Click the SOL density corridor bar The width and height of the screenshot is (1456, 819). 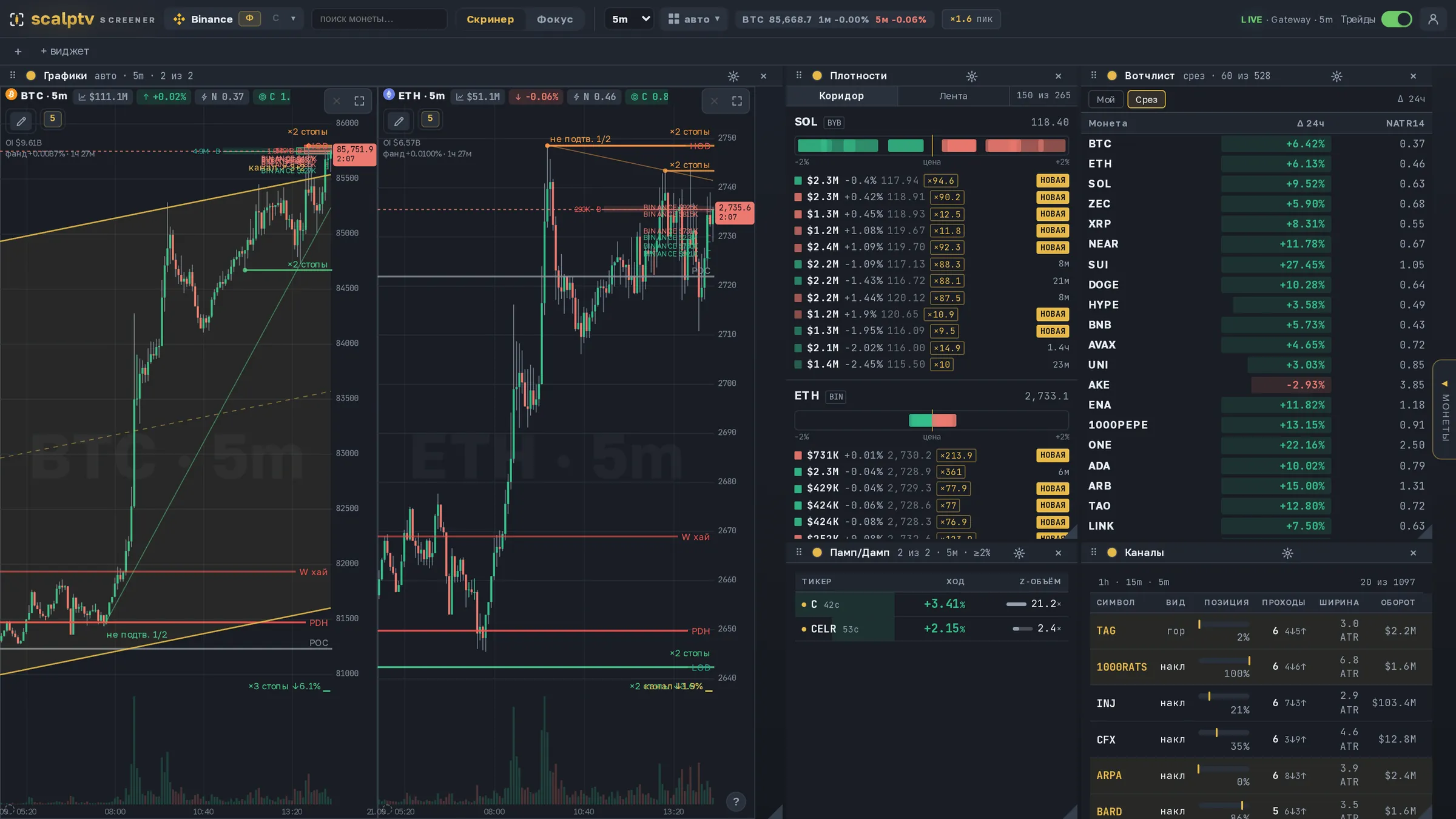(x=931, y=146)
